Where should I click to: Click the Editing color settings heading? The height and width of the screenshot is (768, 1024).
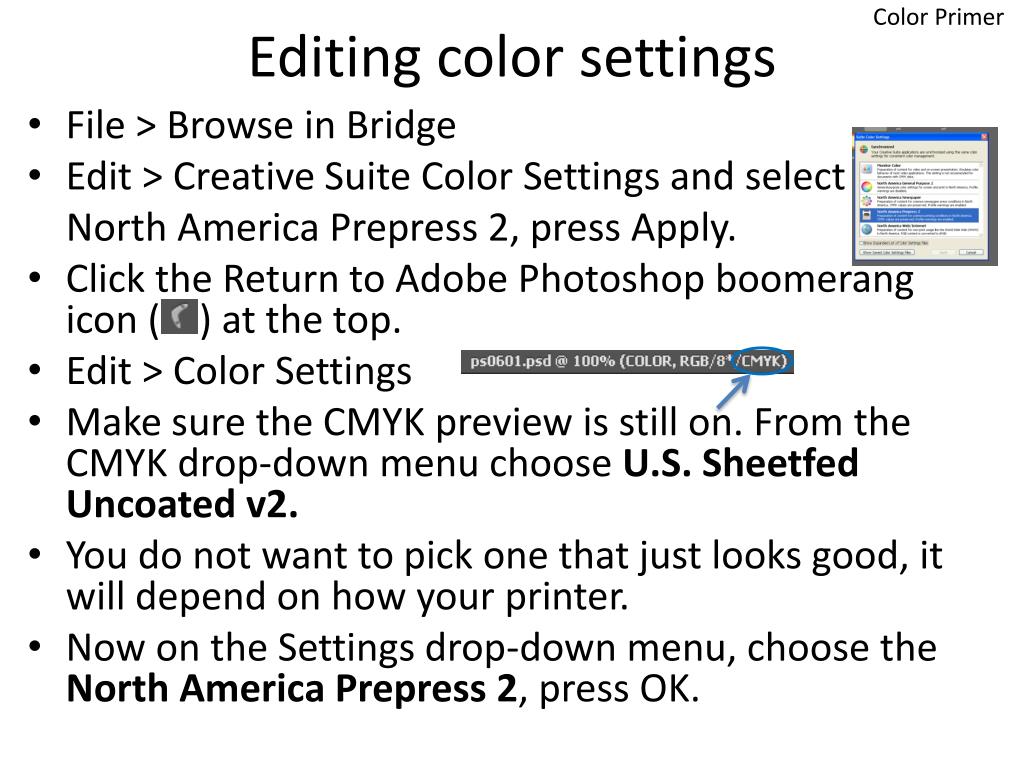[x=512, y=57]
